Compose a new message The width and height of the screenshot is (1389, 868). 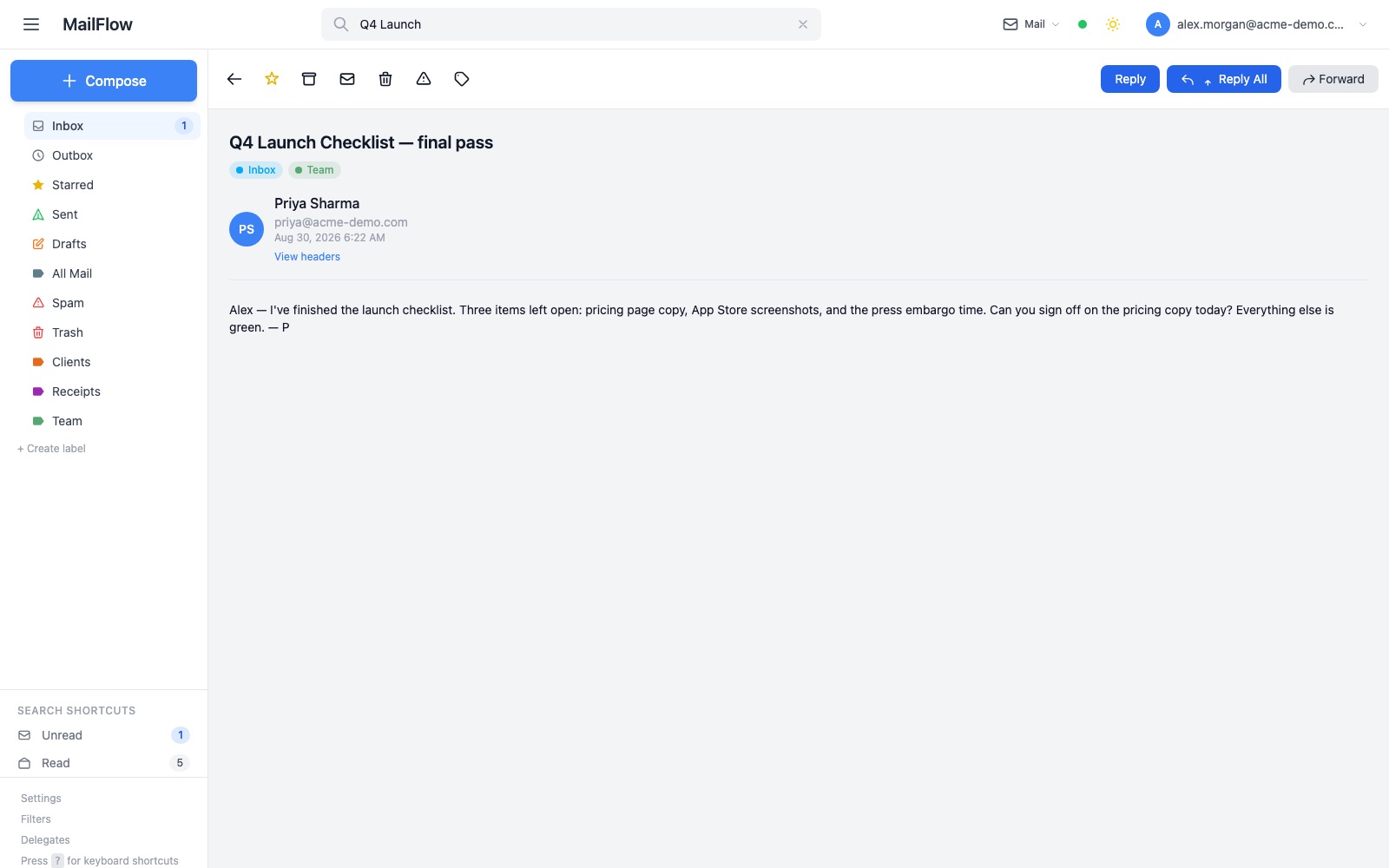(104, 81)
